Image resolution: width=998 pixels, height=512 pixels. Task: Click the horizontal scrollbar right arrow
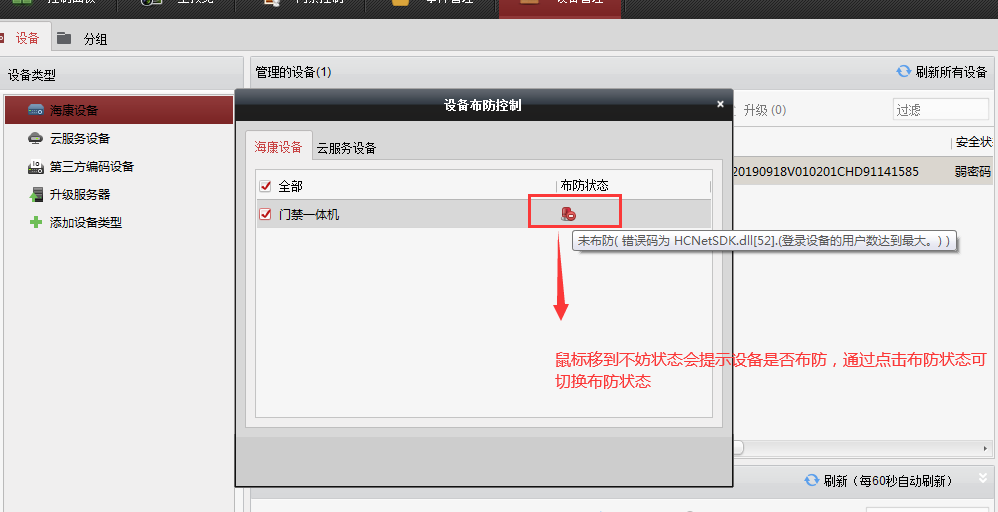pyautogui.click(x=986, y=448)
